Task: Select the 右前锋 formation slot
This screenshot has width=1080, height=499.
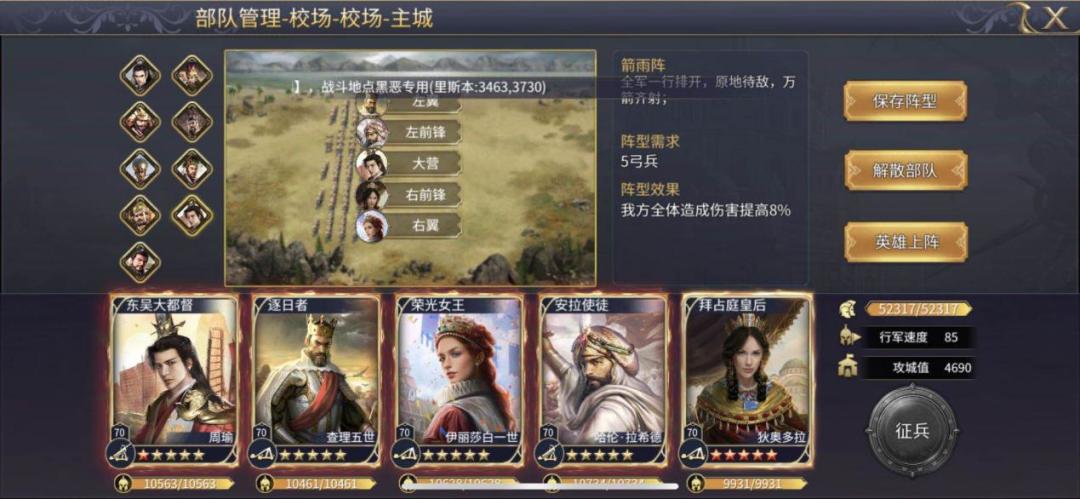Action: [408, 195]
